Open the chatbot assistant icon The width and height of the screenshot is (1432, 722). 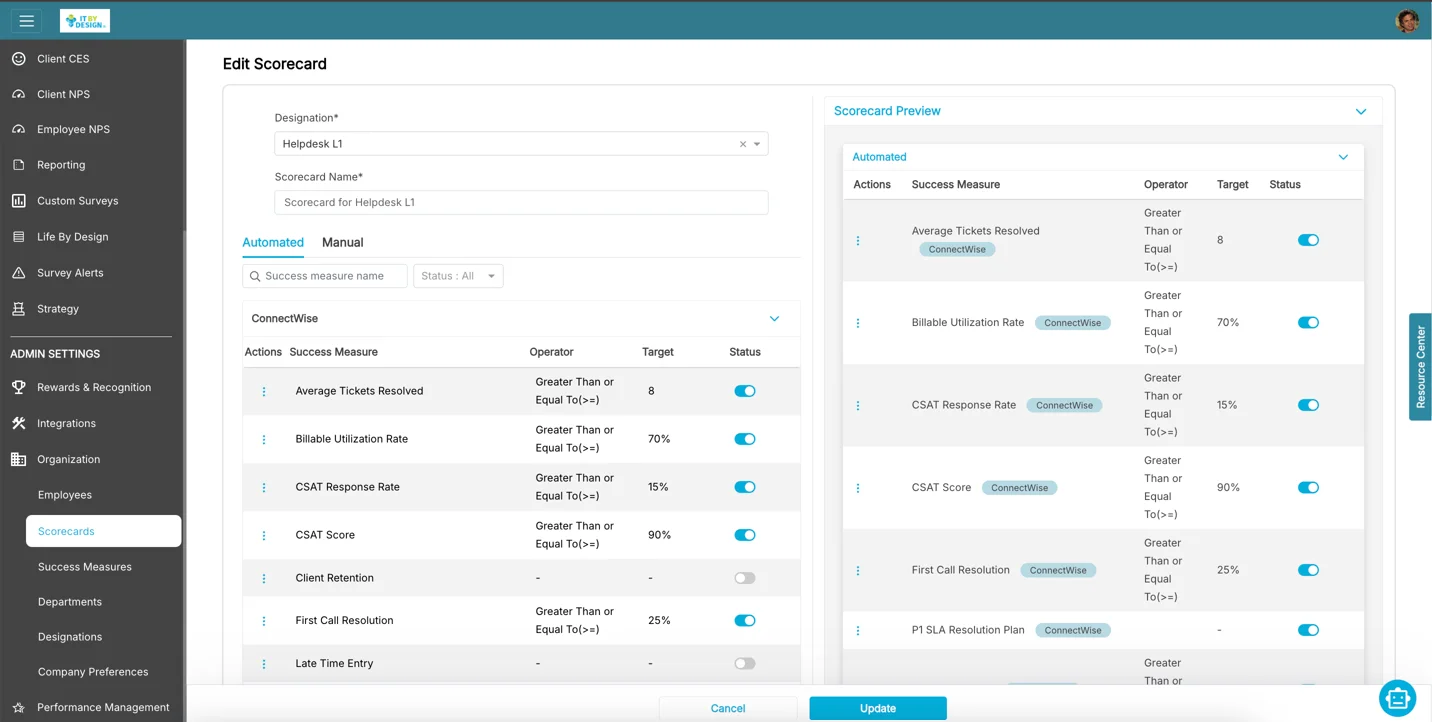click(x=1397, y=698)
